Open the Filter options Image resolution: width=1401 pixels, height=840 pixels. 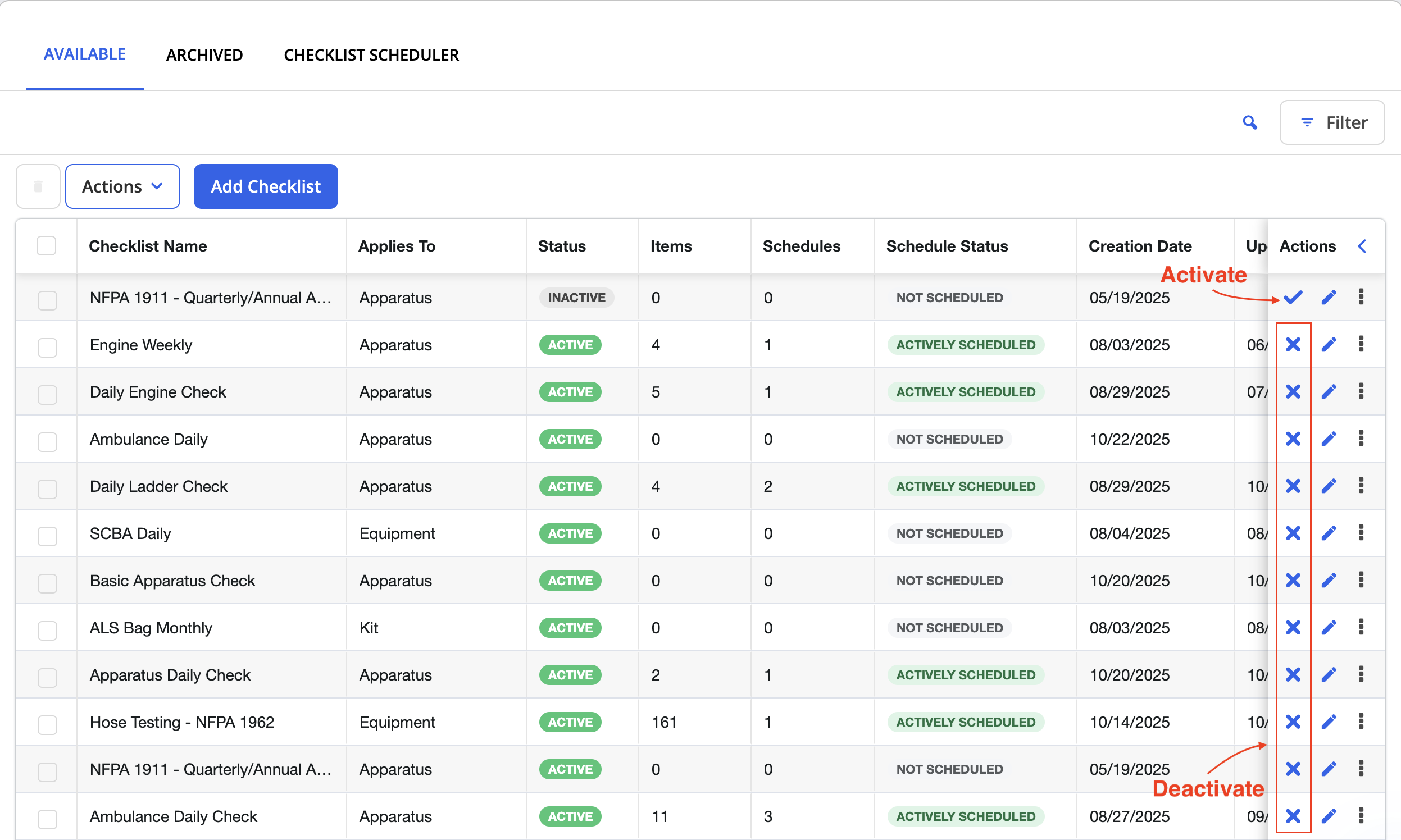1332,122
